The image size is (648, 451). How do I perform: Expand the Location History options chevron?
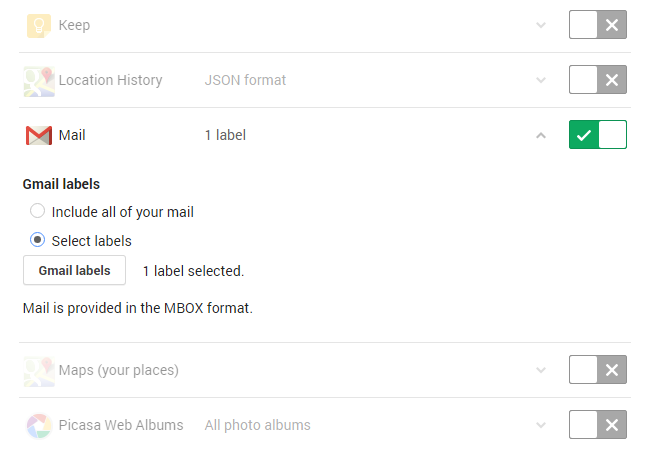[541, 80]
